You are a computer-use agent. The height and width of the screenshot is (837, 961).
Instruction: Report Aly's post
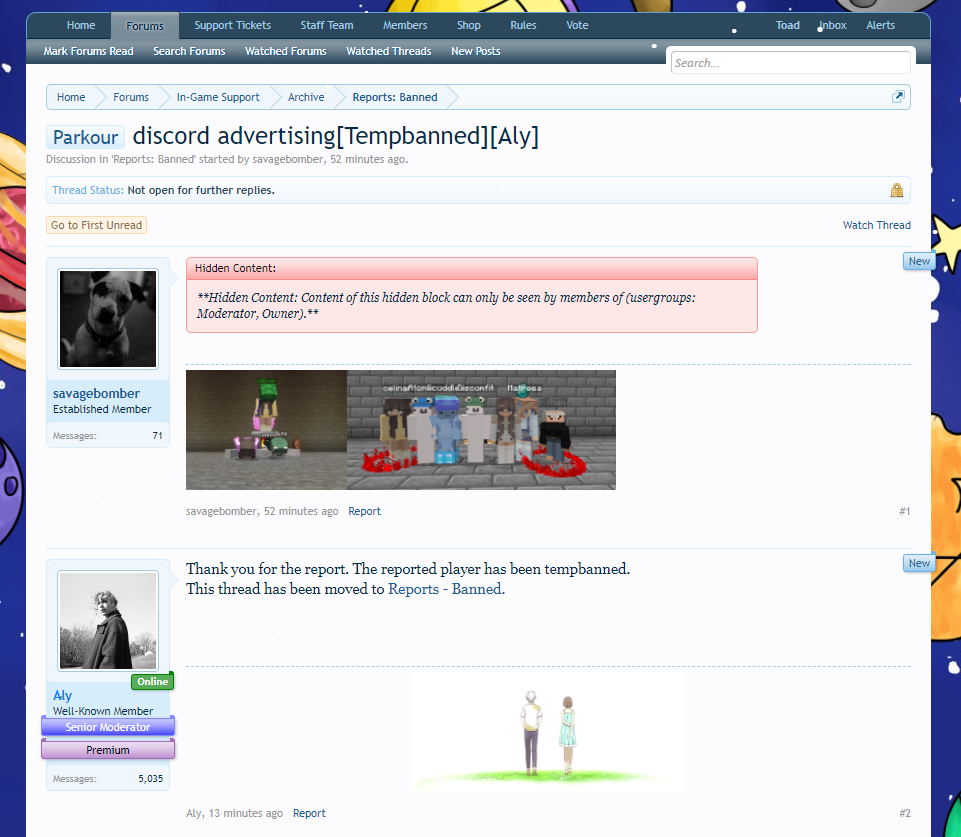click(x=310, y=813)
